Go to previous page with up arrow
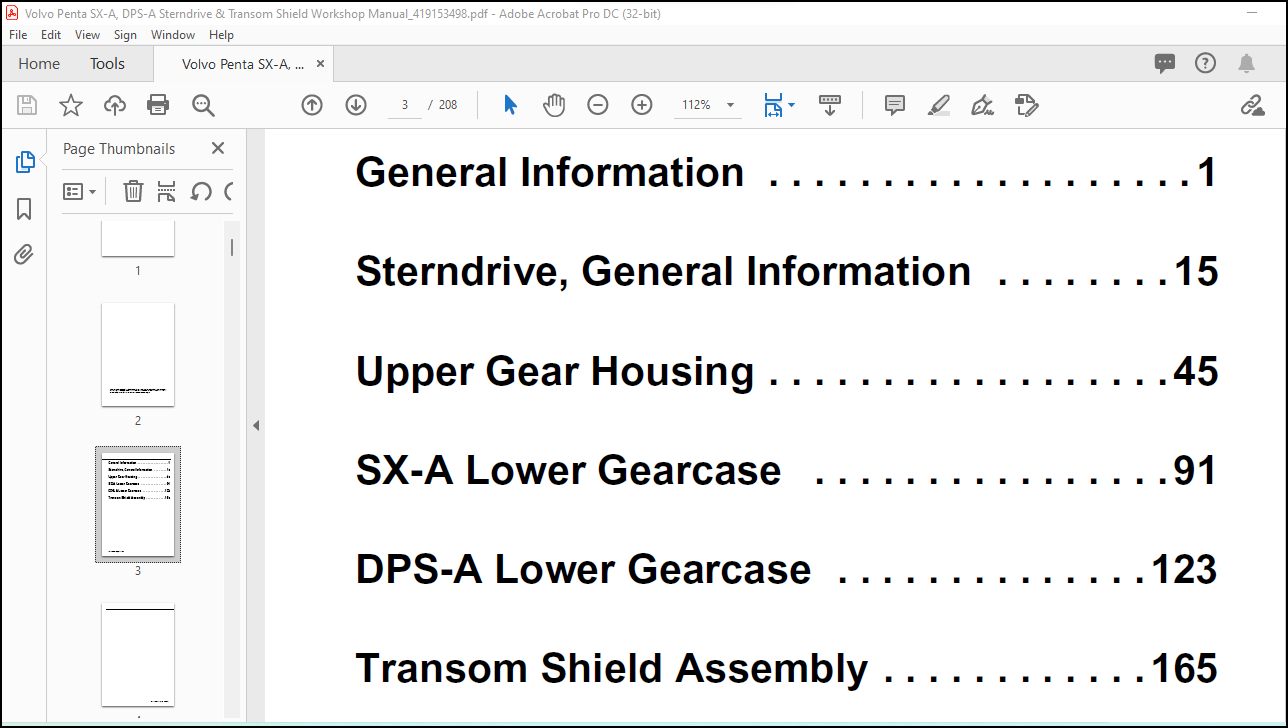1288x728 pixels. coord(312,105)
